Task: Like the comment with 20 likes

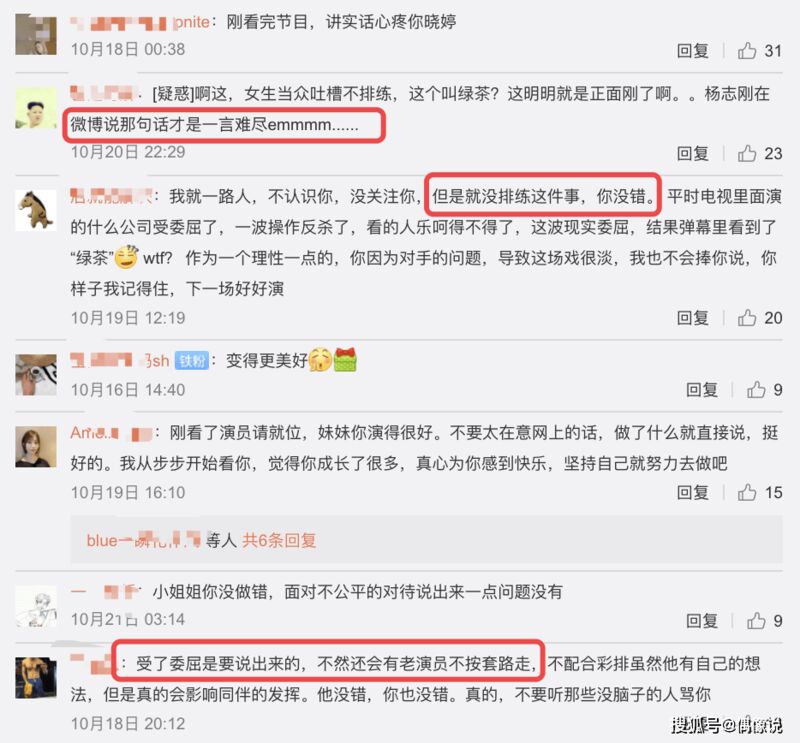Action: [747, 317]
